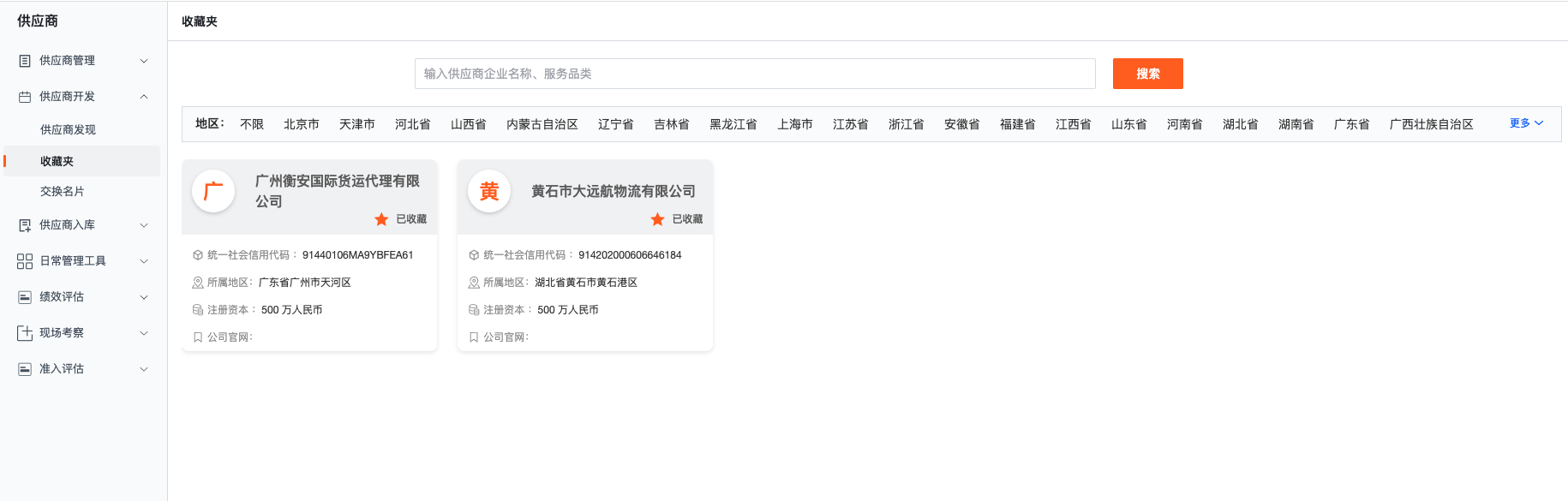Click the 现场考察 icon in sidebar
Image resolution: width=1568 pixels, height=501 pixels.
point(25,333)
